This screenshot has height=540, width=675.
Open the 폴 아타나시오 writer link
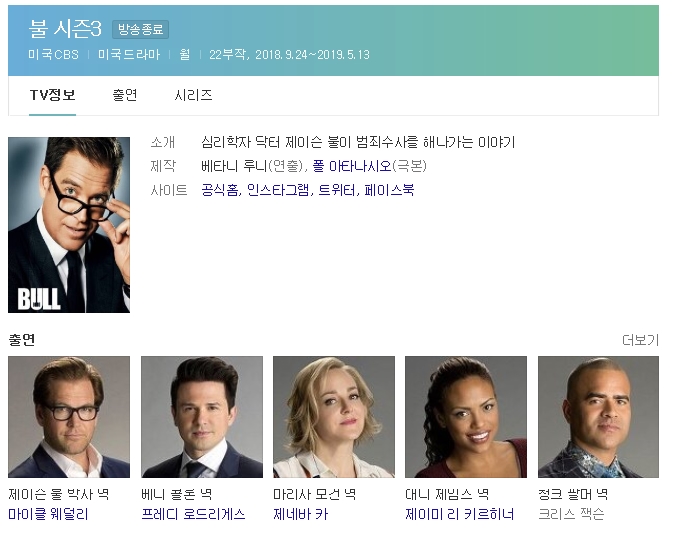pos(352,166)
